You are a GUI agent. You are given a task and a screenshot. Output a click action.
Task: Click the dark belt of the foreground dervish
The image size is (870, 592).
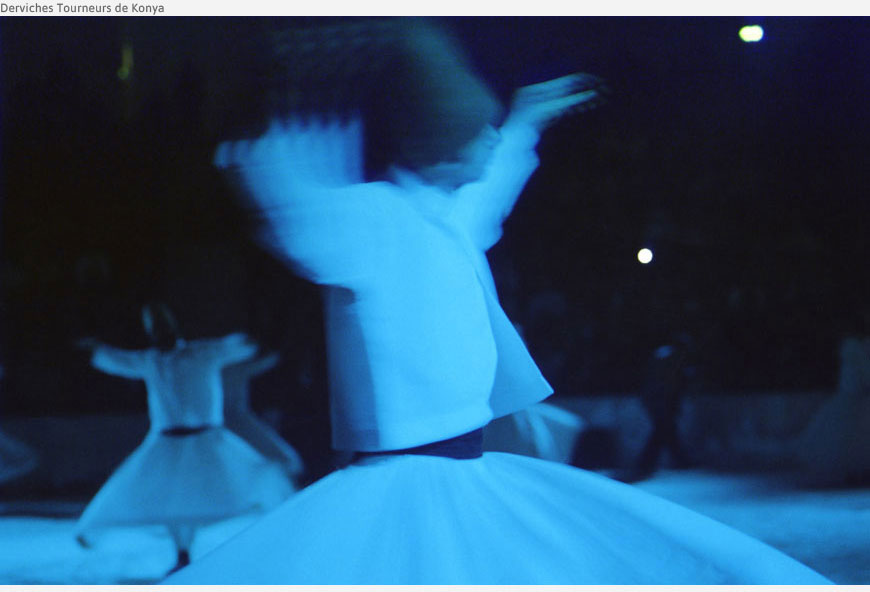coord(430,447)
